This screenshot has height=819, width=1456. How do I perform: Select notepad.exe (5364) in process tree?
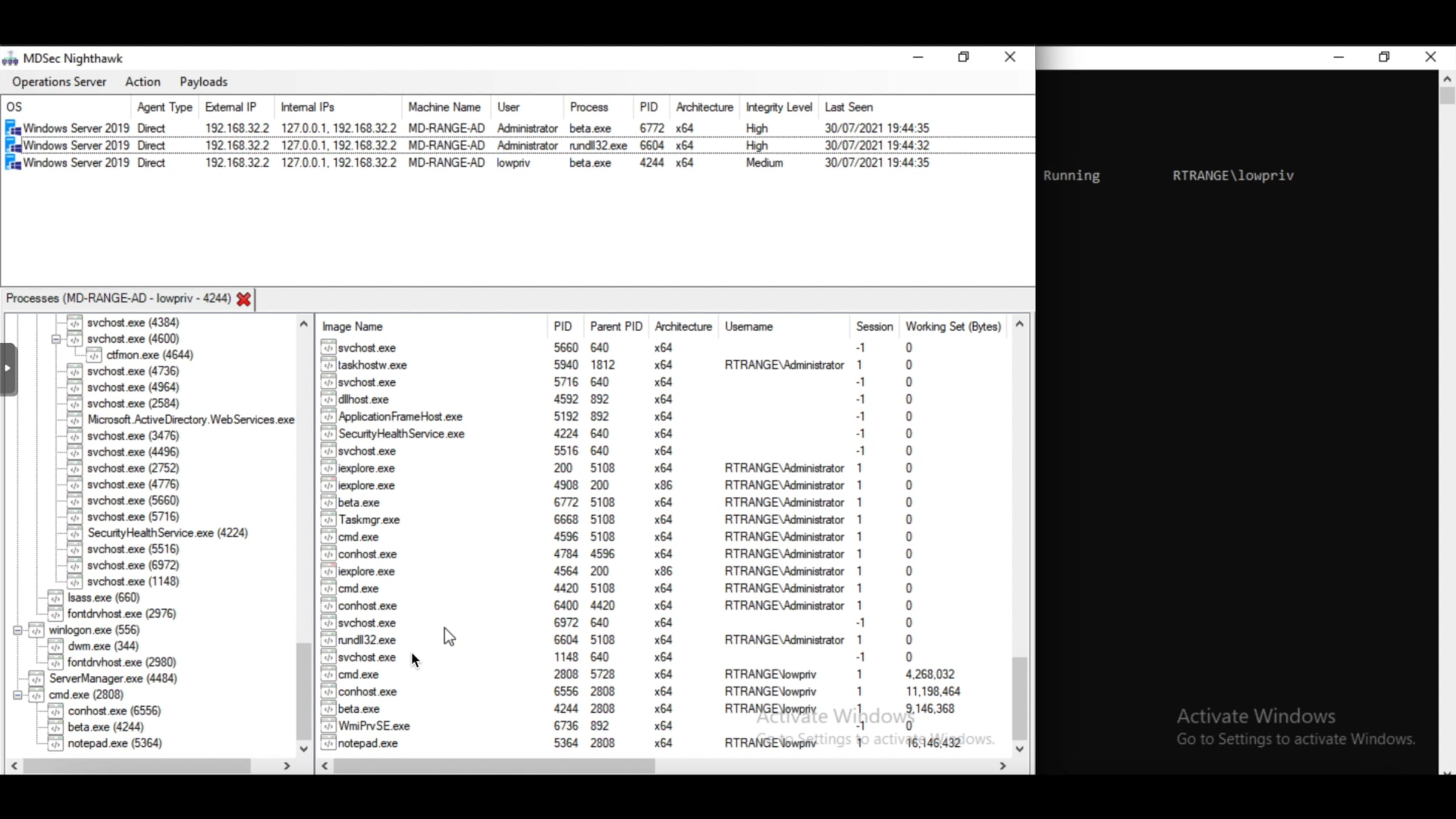[x=115, y=743]
